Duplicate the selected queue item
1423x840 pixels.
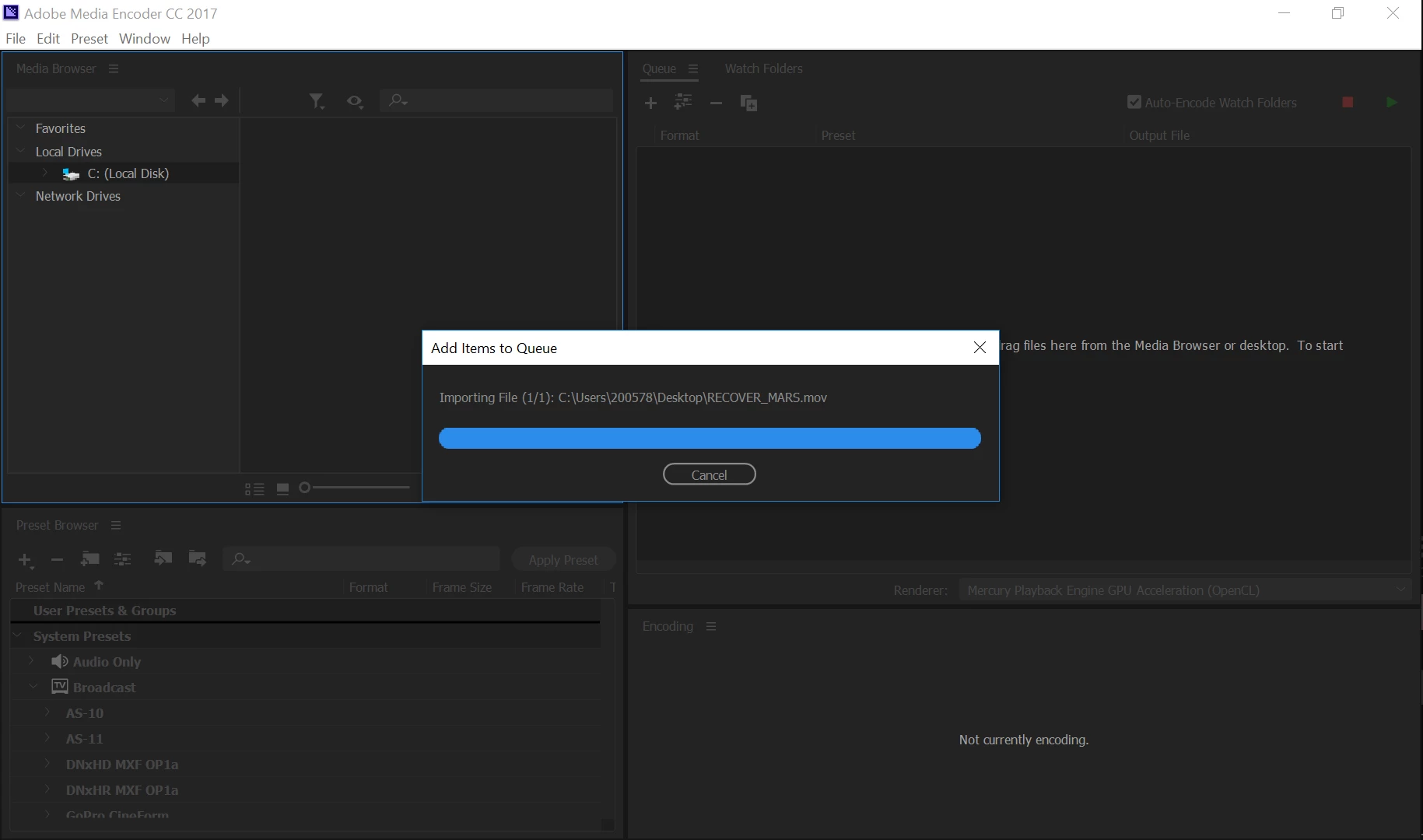coord(748,103)
